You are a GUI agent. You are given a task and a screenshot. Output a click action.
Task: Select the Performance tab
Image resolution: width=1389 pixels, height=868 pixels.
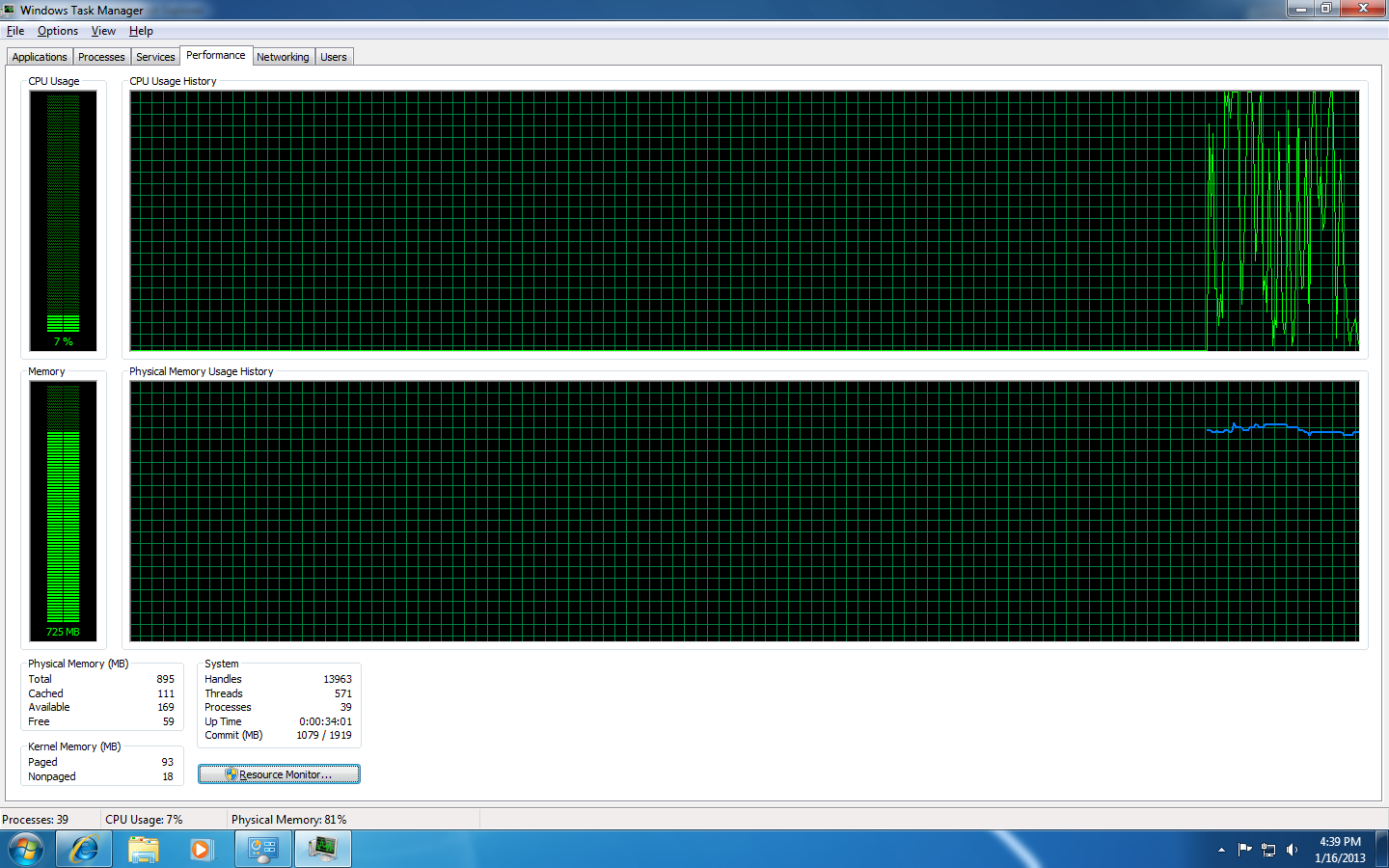216,55
